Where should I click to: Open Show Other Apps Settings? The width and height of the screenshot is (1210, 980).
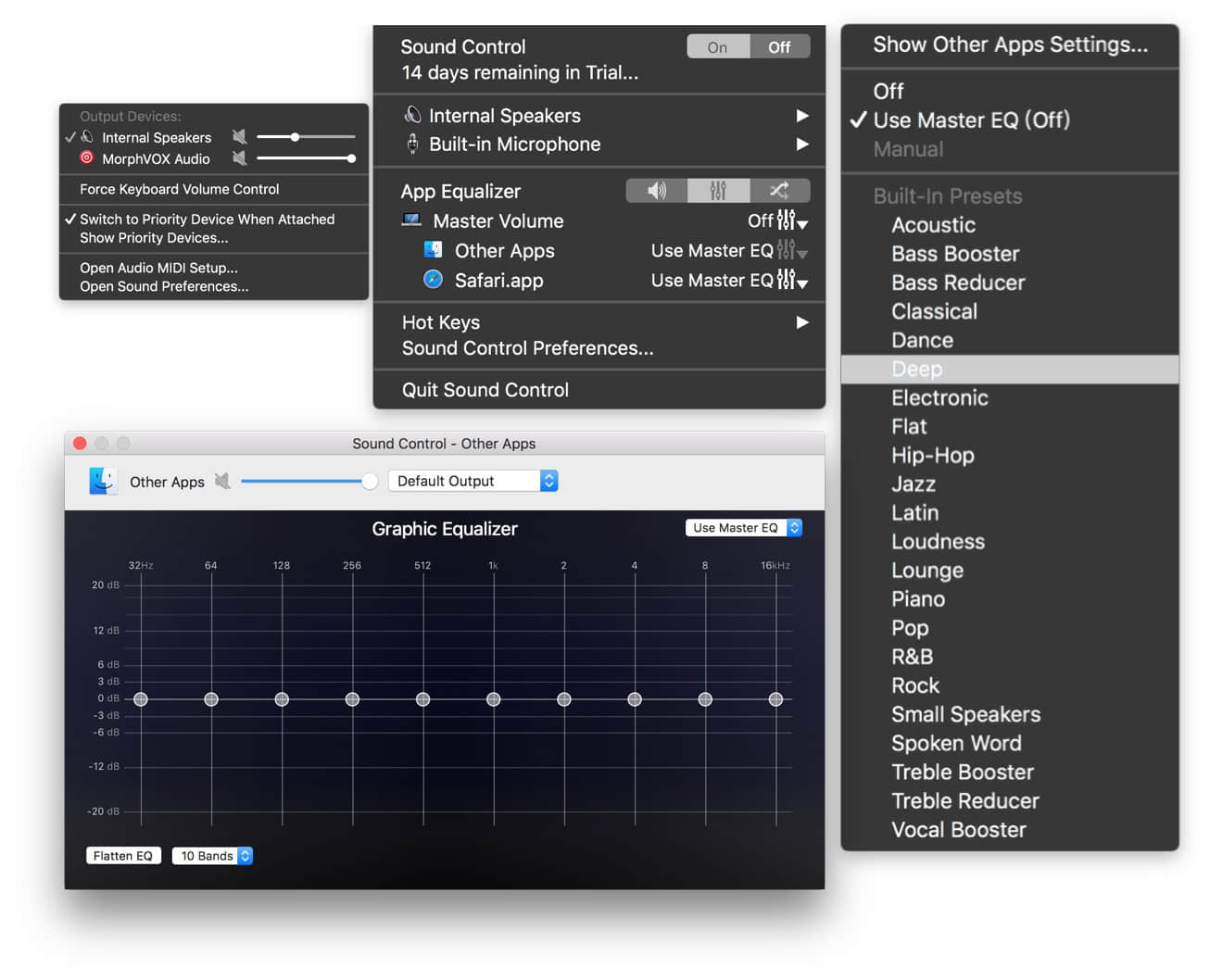(1010, 44)
